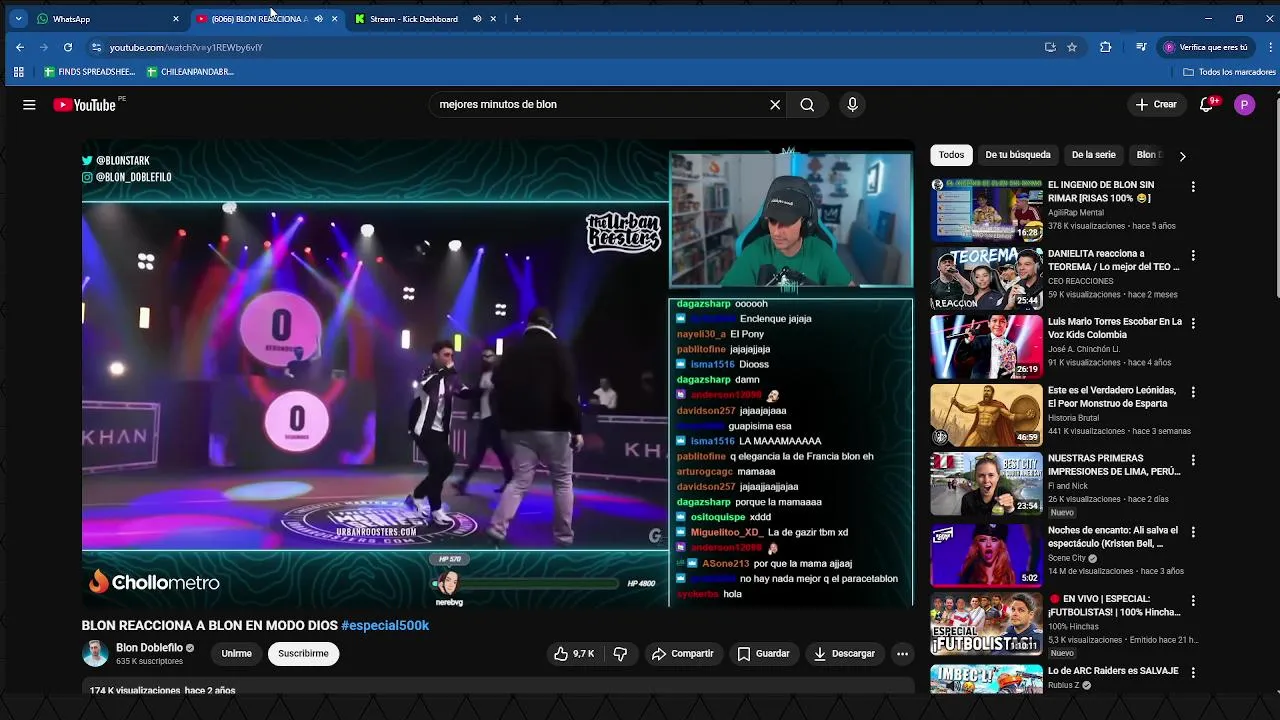Open the Verifica que eres tú profile chip
The image size is (1280, 720).
tap(1206, 47)
